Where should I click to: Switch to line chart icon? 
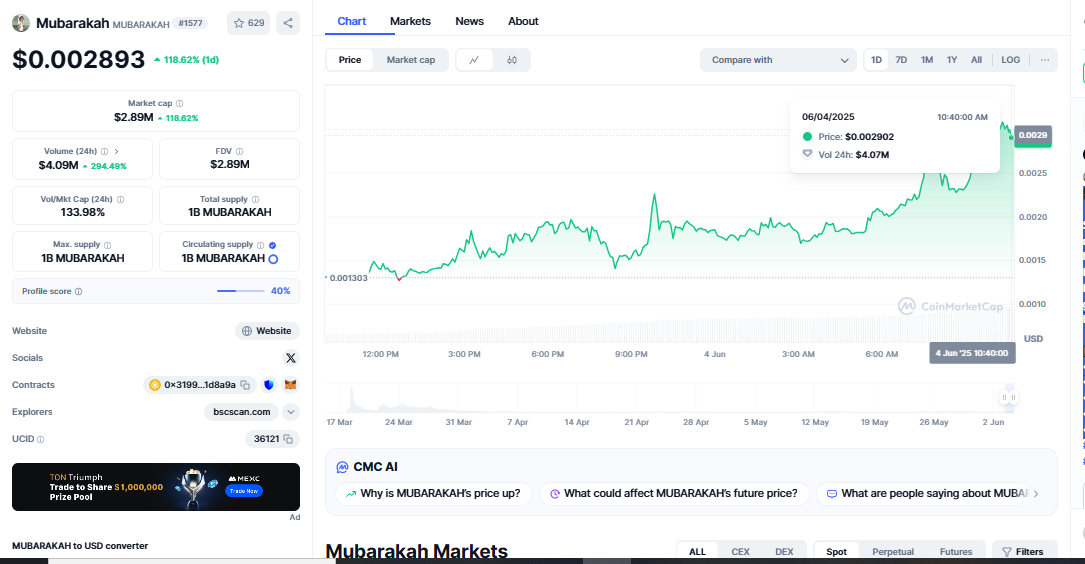(x=474, y=60)
